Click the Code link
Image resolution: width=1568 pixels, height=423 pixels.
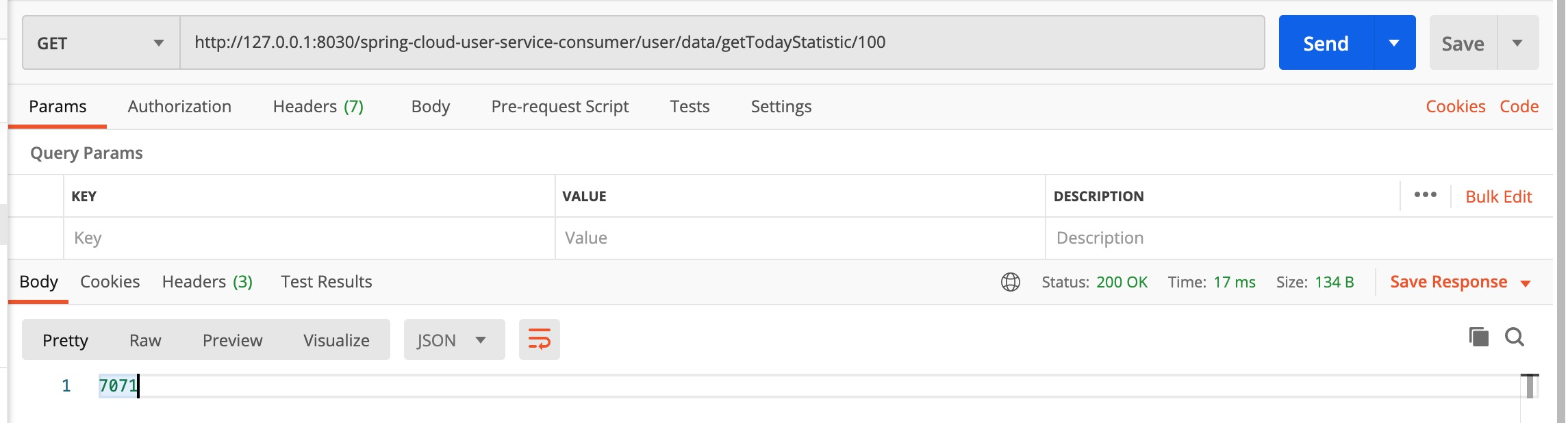[1519, 107]
